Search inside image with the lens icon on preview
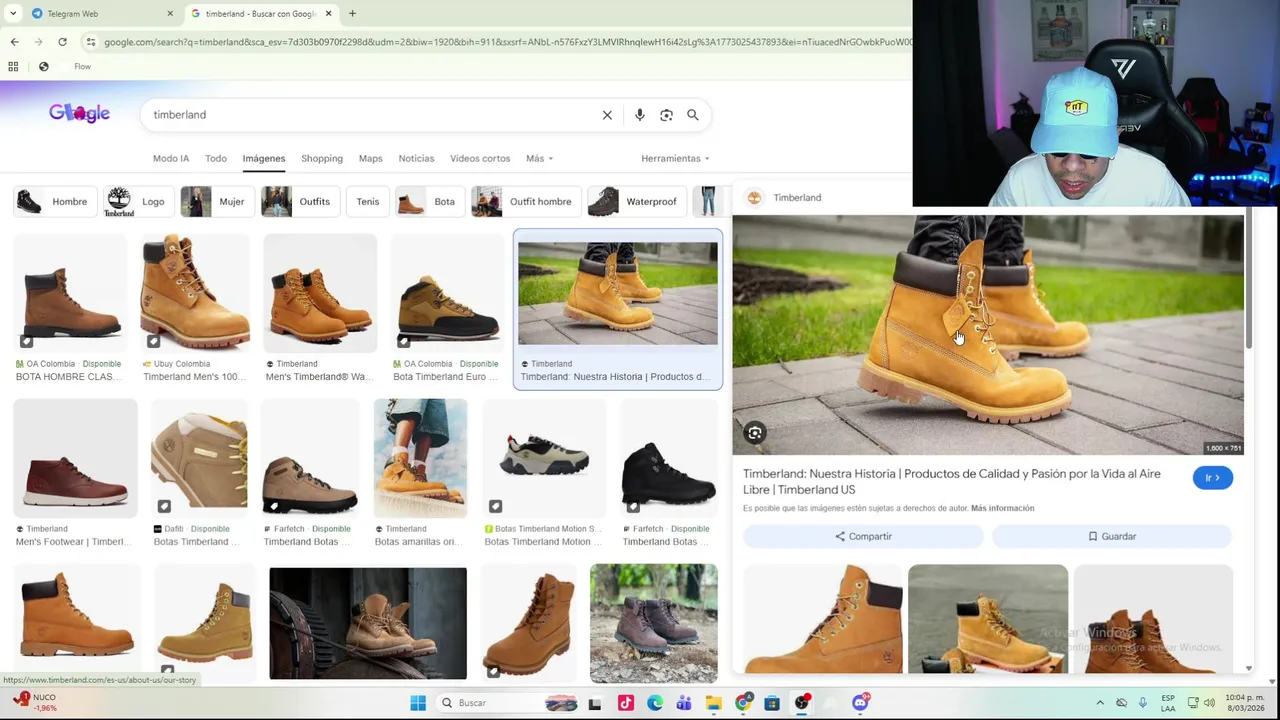The height and width of the screenshot is (720, 1280). pyautogui.click(x=755, y=433)
